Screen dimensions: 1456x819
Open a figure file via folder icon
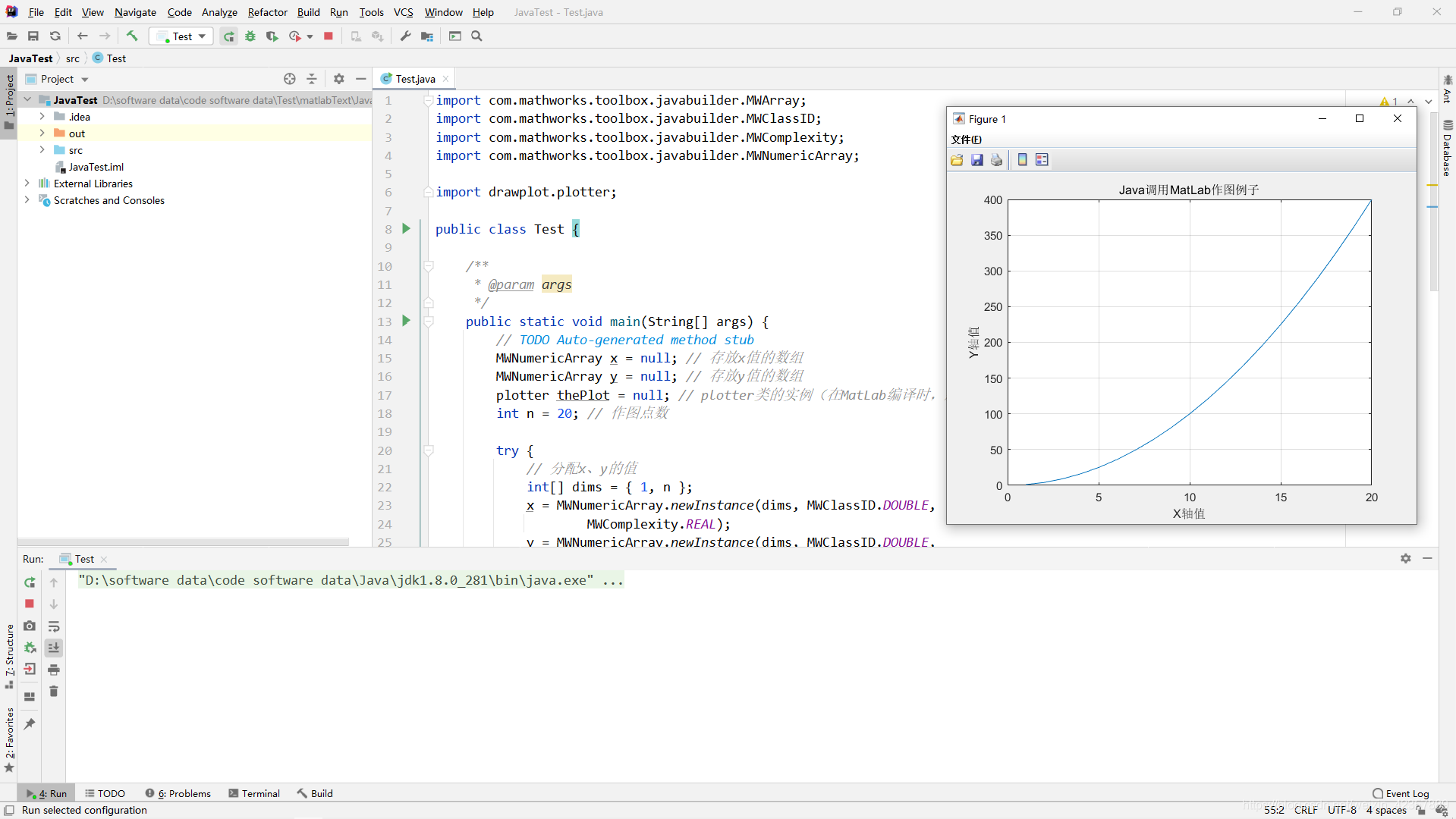pos(957,159)
